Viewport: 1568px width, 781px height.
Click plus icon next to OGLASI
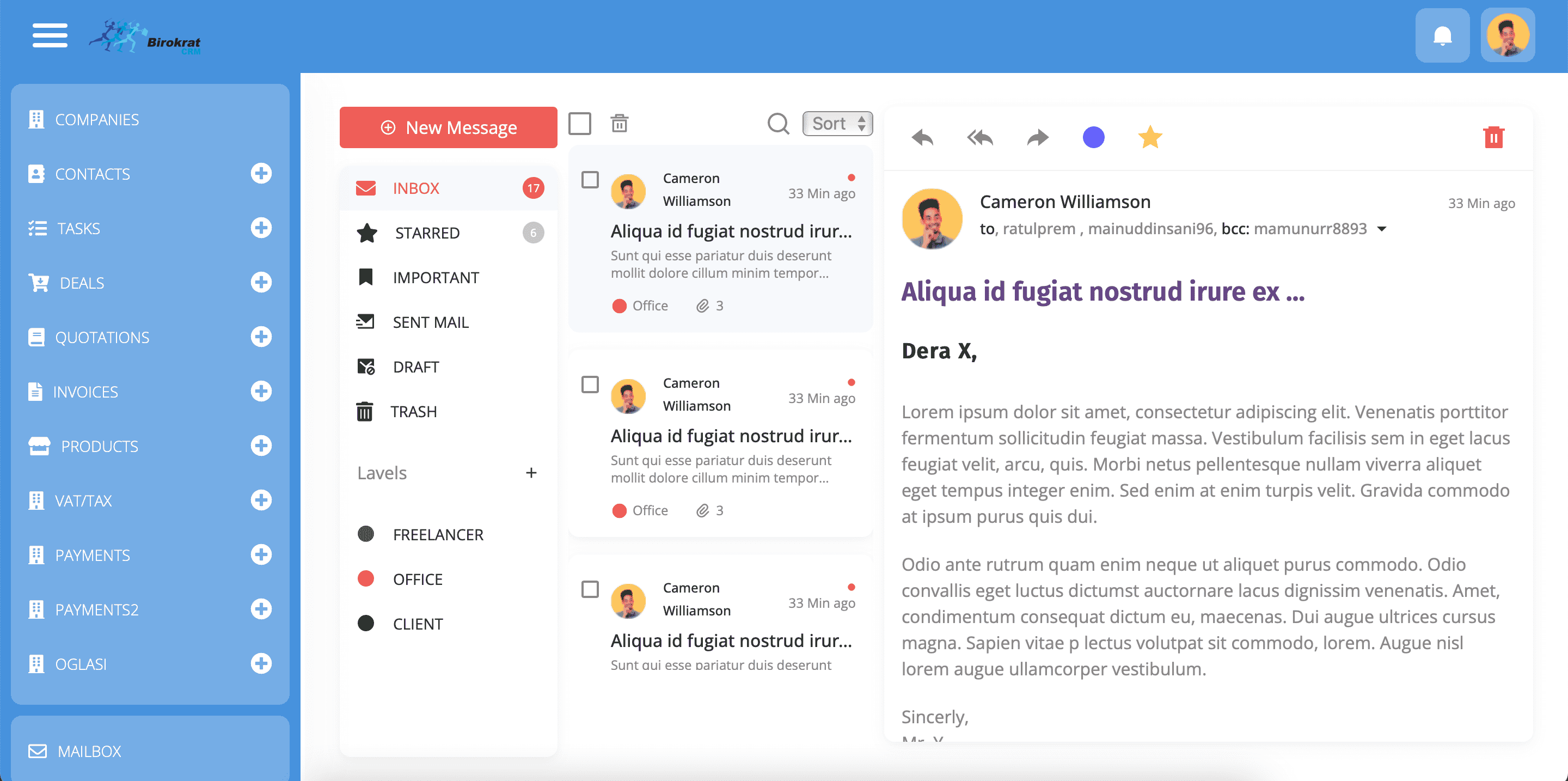pos(261,663)
